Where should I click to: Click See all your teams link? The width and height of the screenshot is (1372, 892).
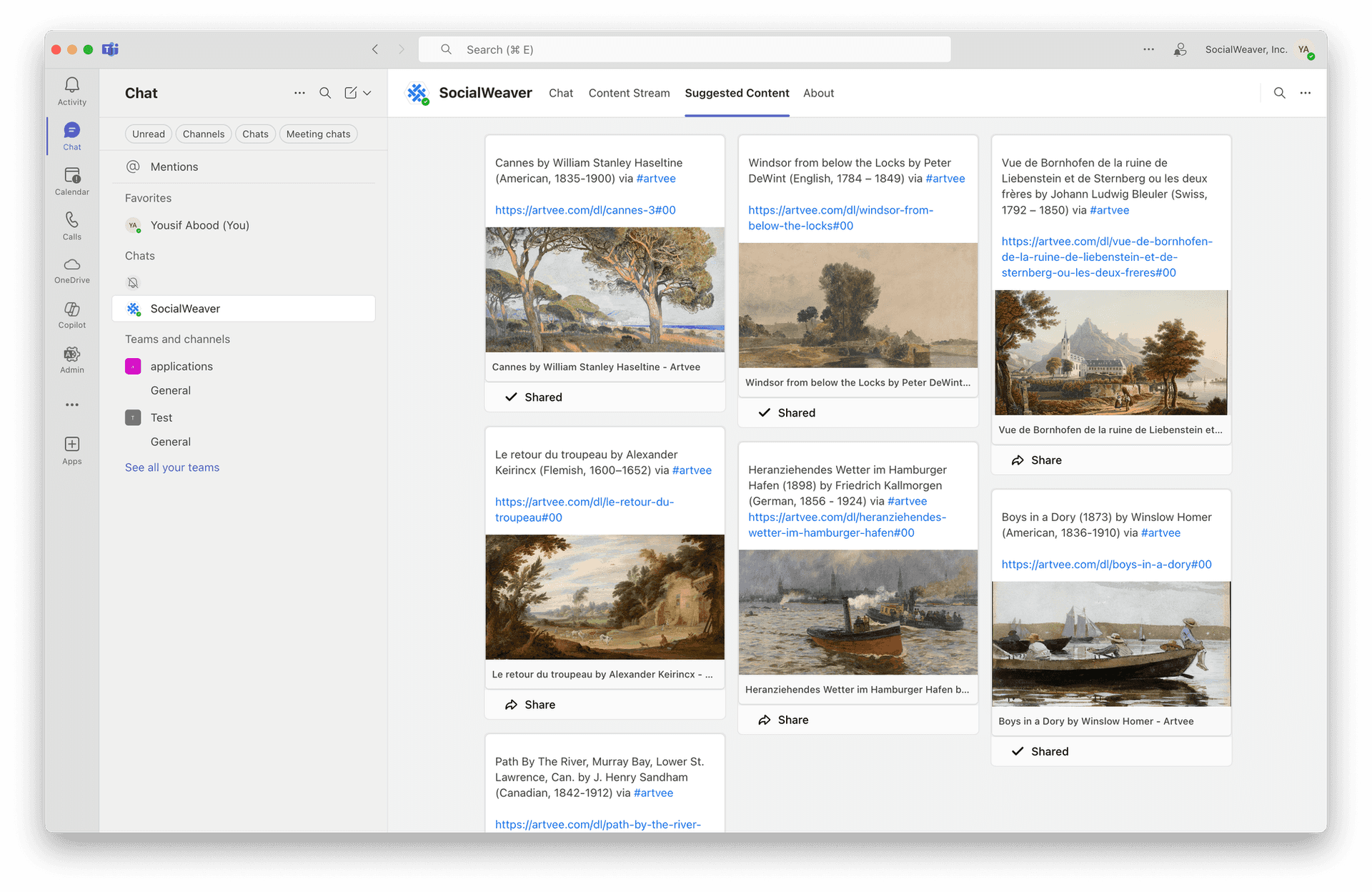click(172, 467)
